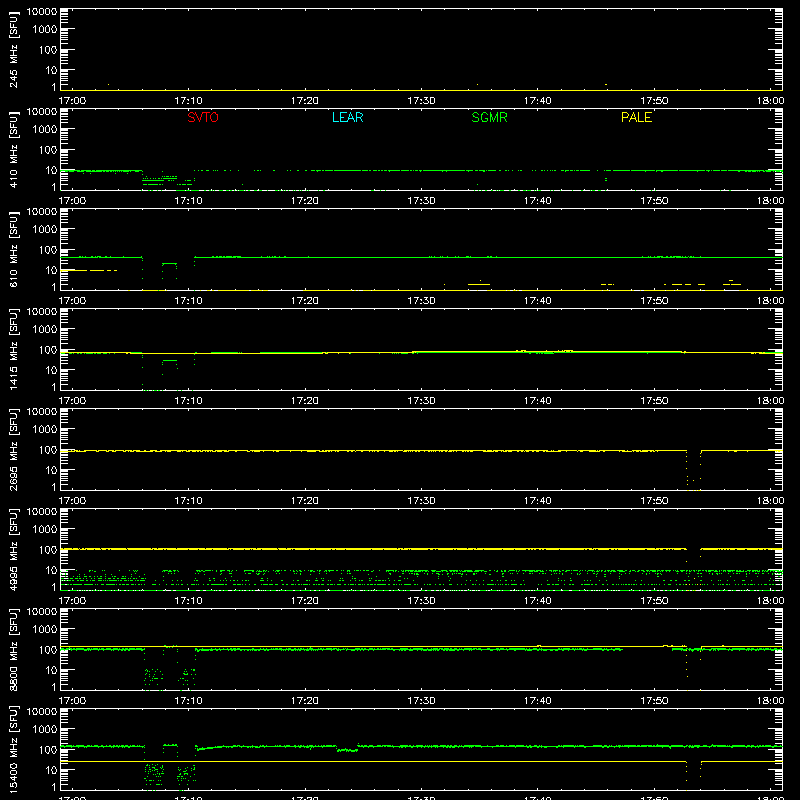Click the 100 value on 2695 MHz axis

click(x=48, y=450)
